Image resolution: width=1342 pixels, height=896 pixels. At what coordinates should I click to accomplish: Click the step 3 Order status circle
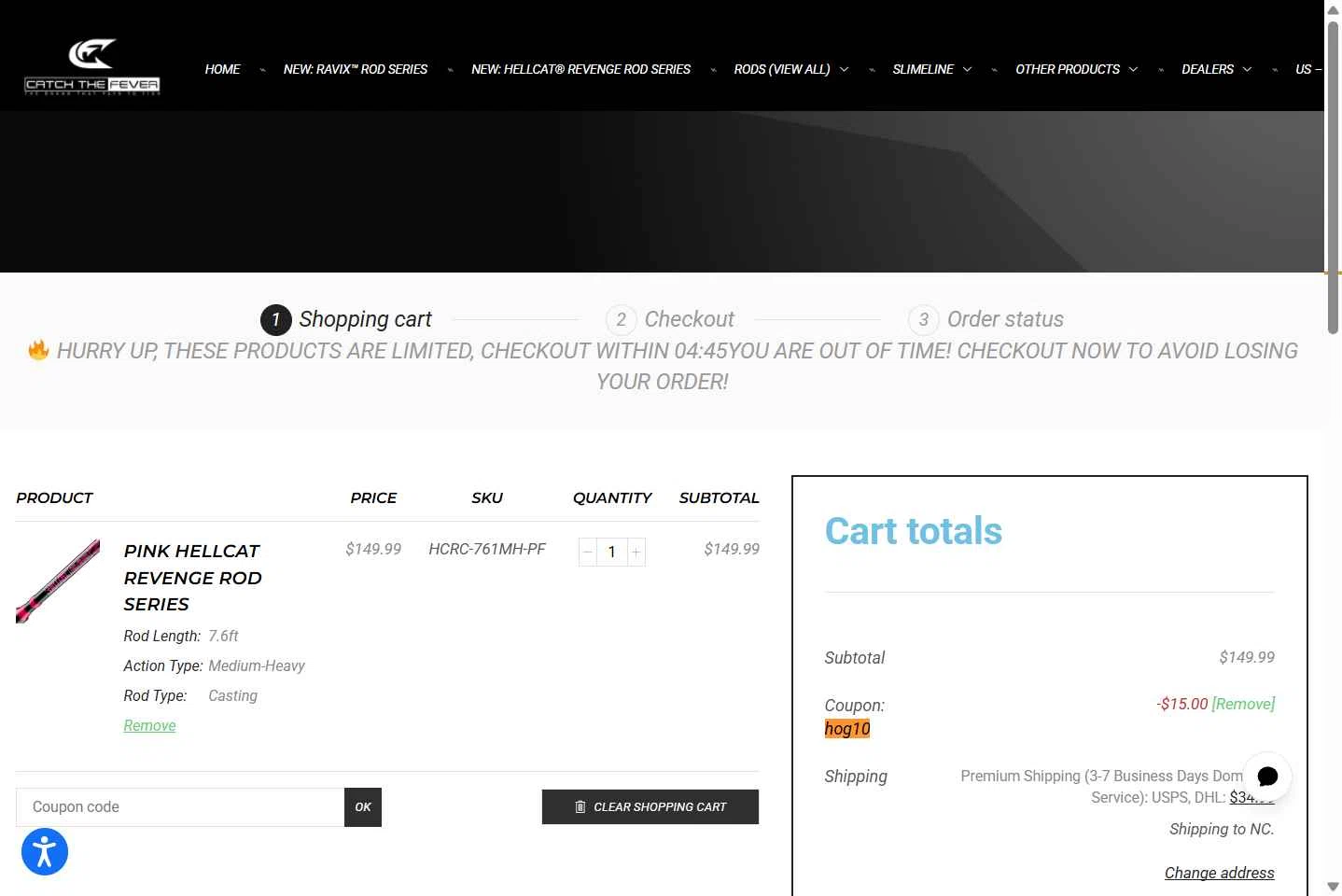(924, 320)
